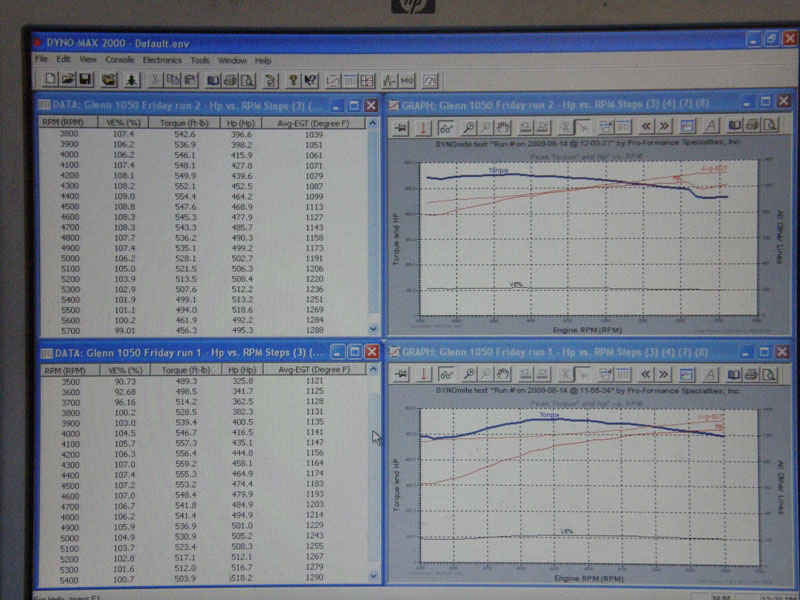Click scroll-up arrow in run 1 data window

point(373,369)
